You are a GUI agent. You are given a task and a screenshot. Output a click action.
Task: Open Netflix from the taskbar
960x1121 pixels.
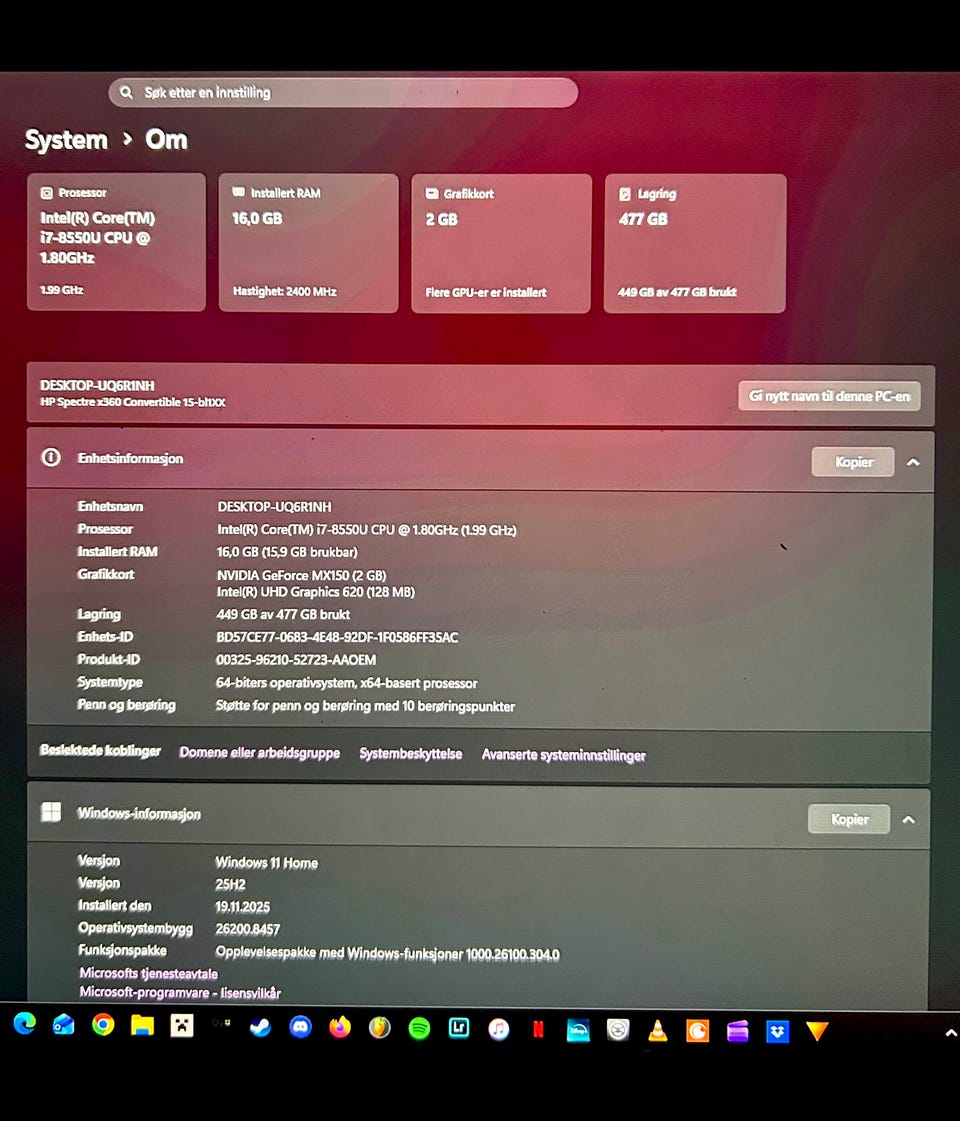click(x=538, y=1029)
